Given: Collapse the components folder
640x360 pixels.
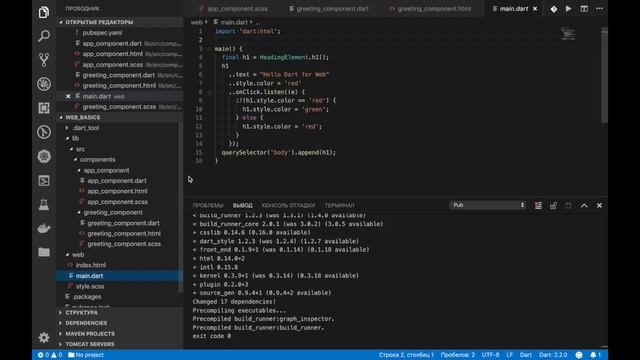Looking at the screenshot, I should [x=97, y=160].
